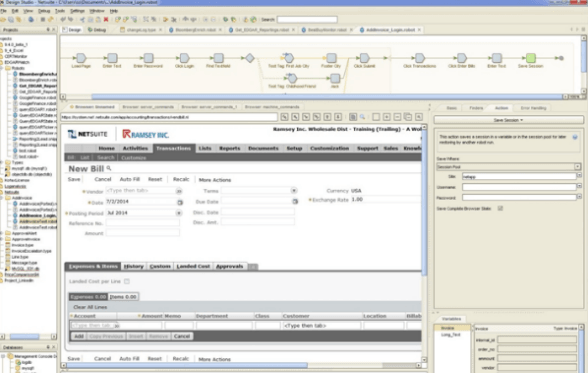The height and width of the screenshot is (373, 588).
Task: Select the Click Enter Bills step node
Action: pyautogui.click(x=462, y=58)
